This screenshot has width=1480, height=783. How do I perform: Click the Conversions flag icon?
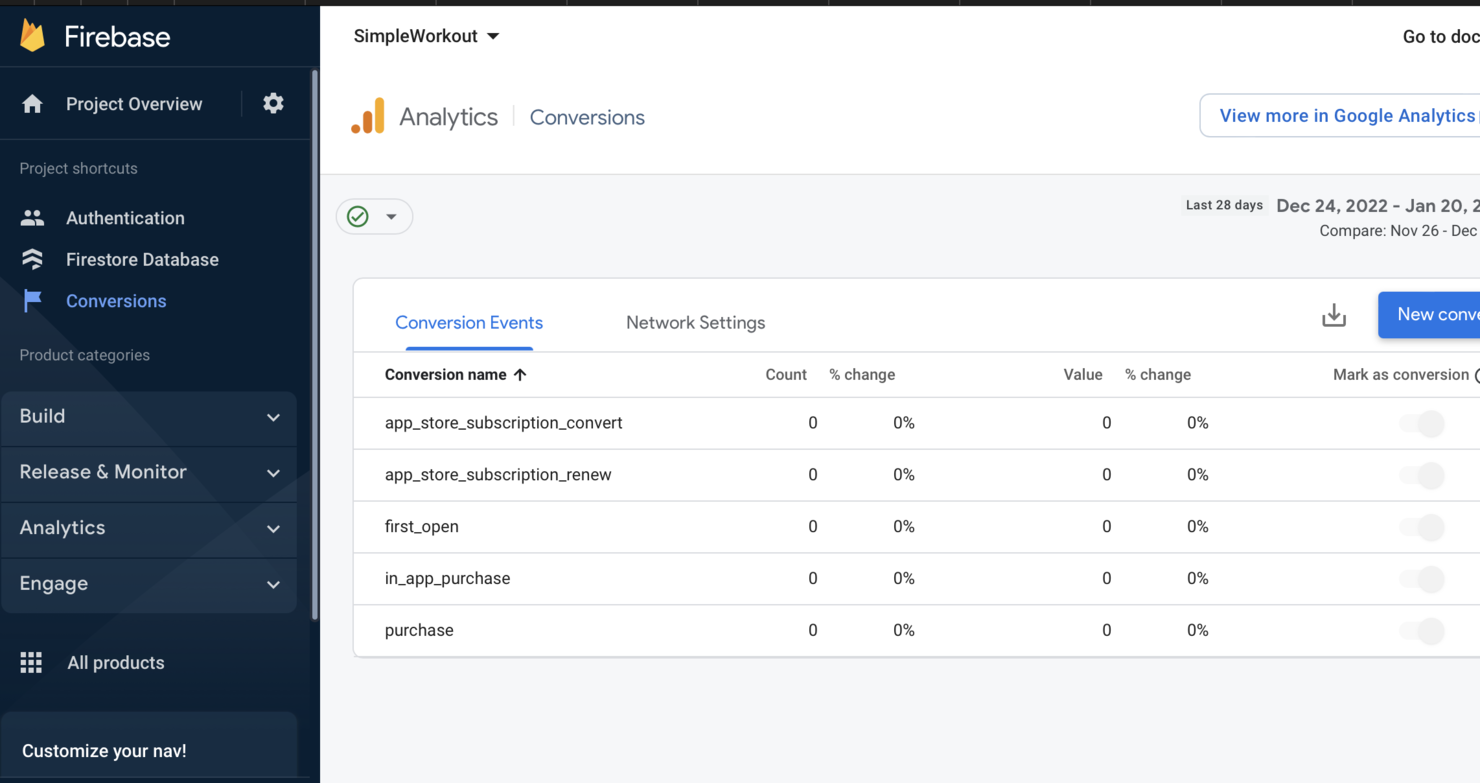click(x=31, y=300)
